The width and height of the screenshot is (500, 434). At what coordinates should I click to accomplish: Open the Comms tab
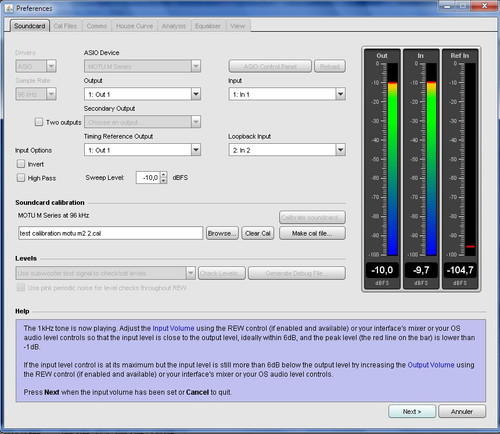(x=97, y=26)
